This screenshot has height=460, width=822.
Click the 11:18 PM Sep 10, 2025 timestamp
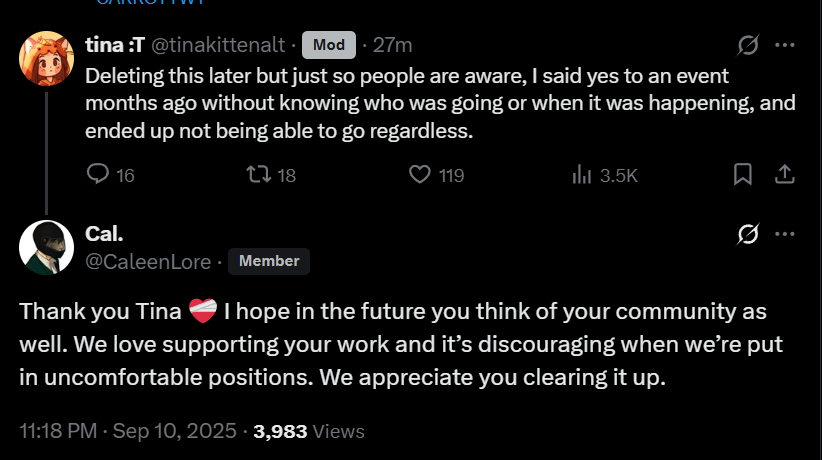point(130,432)
